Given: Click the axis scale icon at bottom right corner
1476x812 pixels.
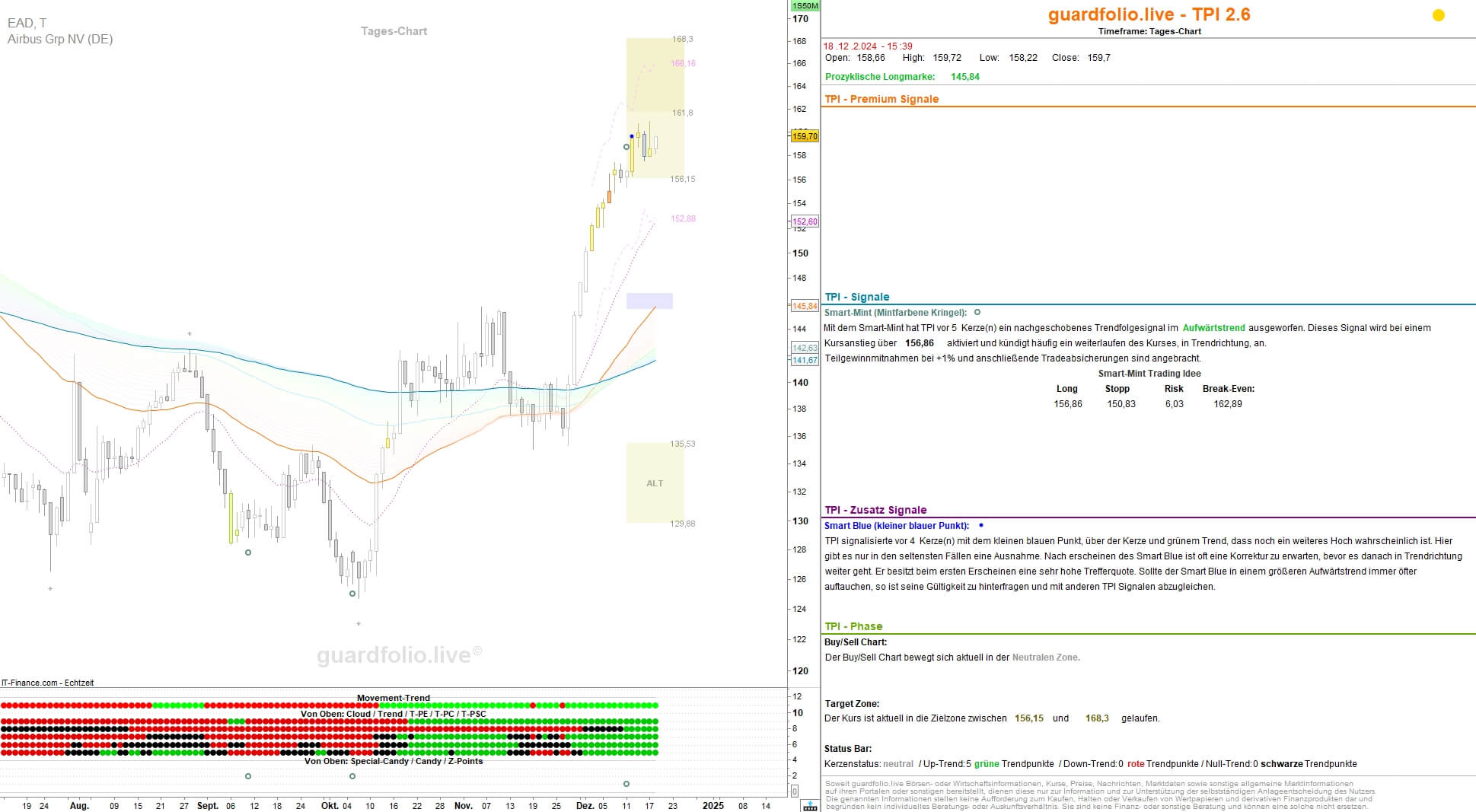Looking at the screenshot, I should click(x=810, y=806).
